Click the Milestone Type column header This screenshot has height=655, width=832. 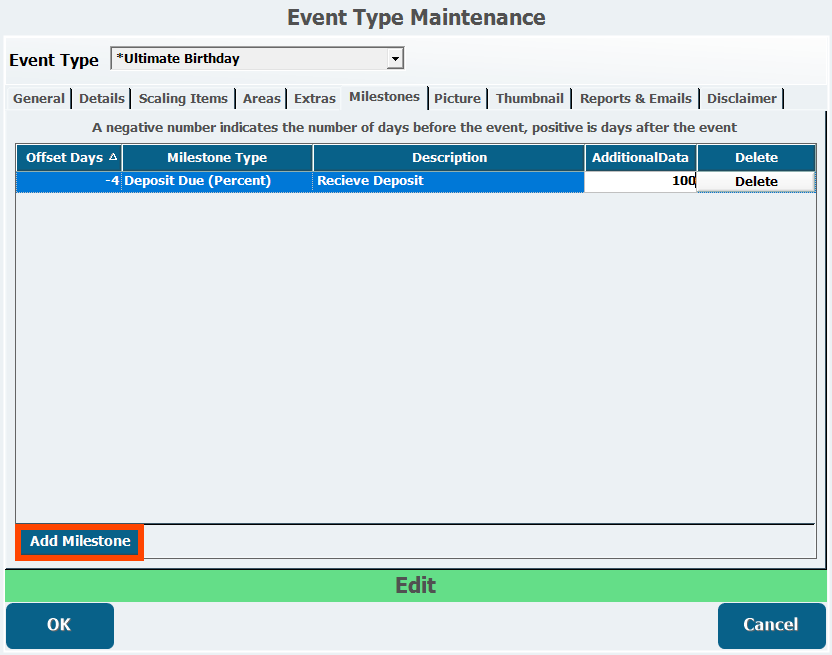(x=217, y=158)
